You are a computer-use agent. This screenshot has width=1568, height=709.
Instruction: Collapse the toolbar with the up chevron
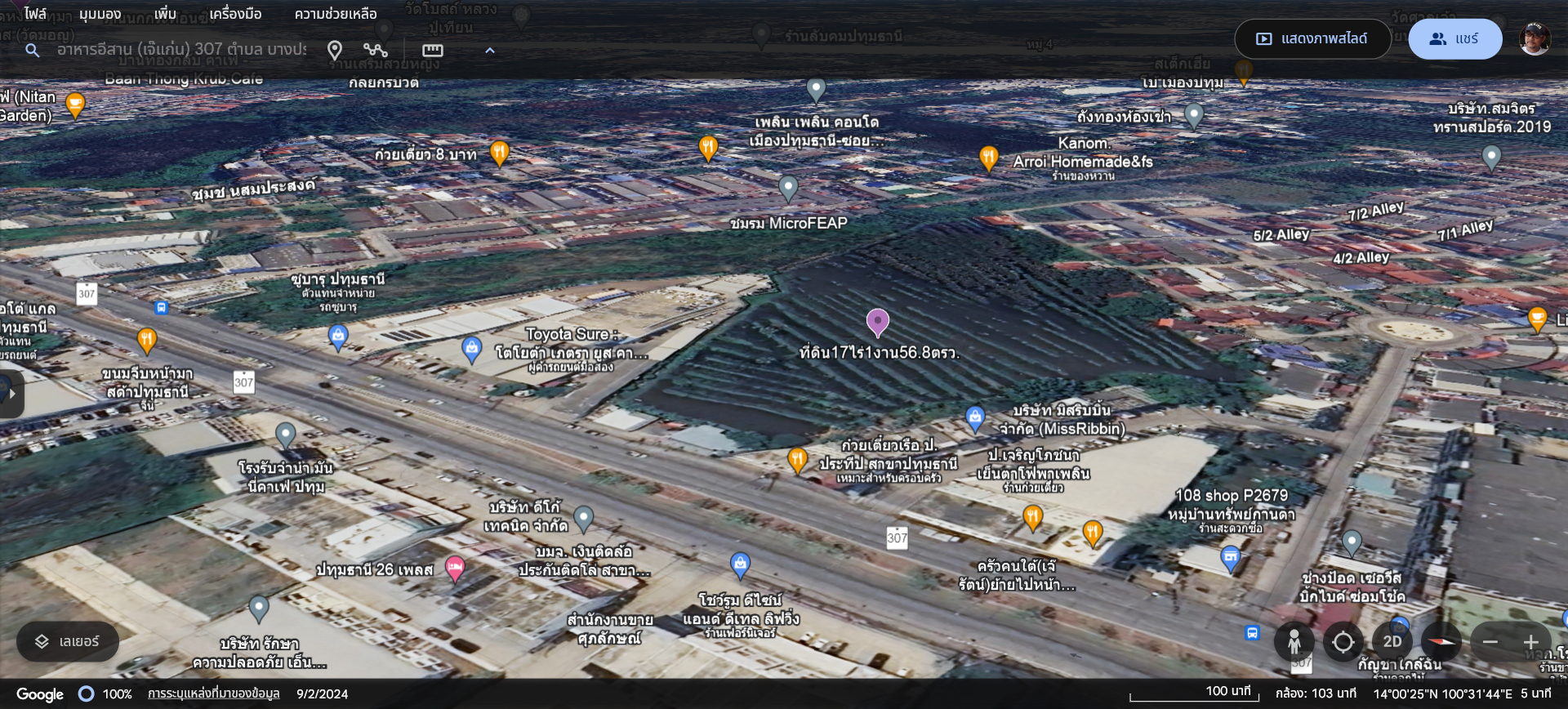[490, 51]
